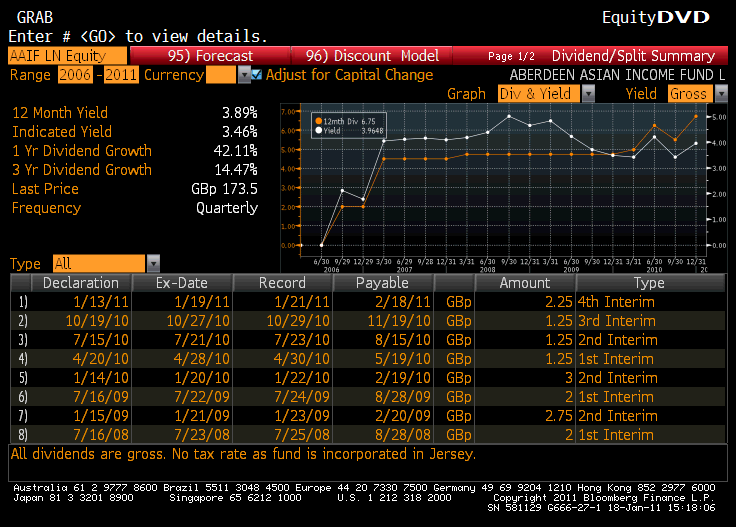Open the Currency dropdown arrow
The image size is (736, 527).
(x=243, y=75)
